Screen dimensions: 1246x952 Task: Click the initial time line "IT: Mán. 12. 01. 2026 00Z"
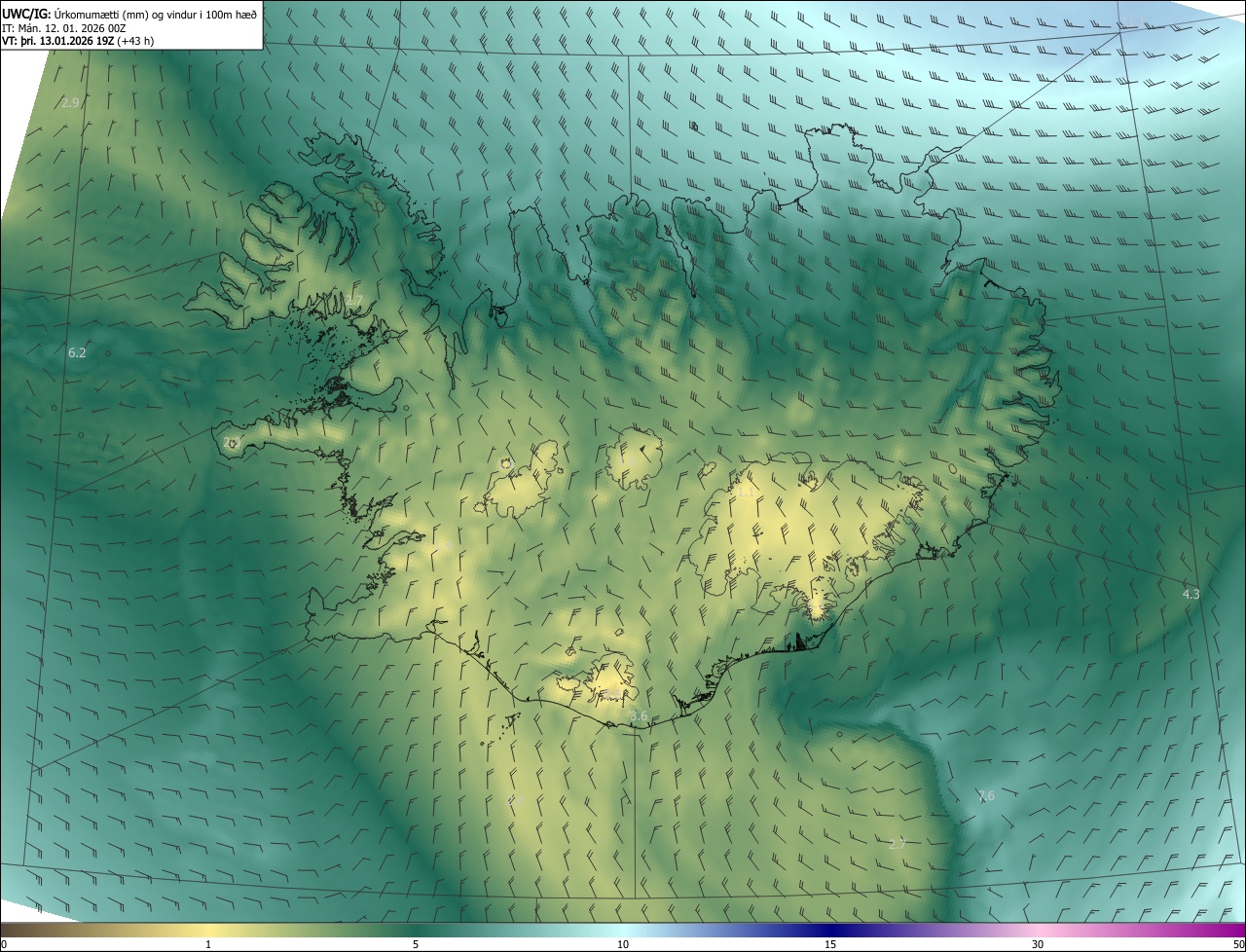(64, 27)
